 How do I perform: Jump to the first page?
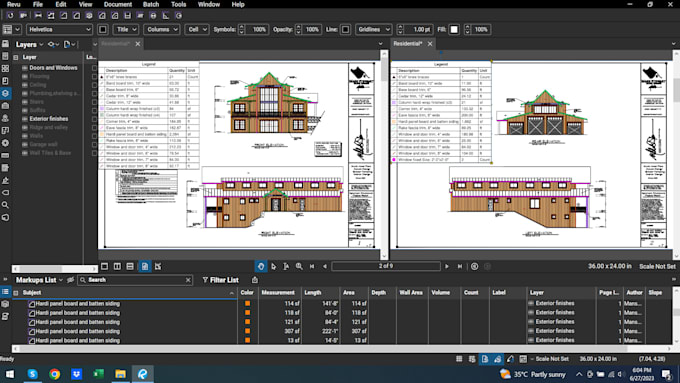click(x=312, y=266)
